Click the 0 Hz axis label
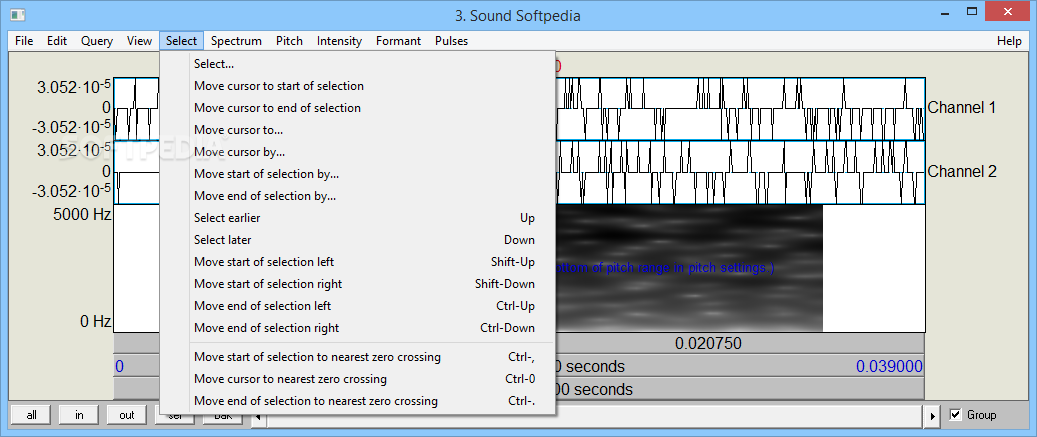The height and width of the screenshot is (437, 1037). (95, 322)
